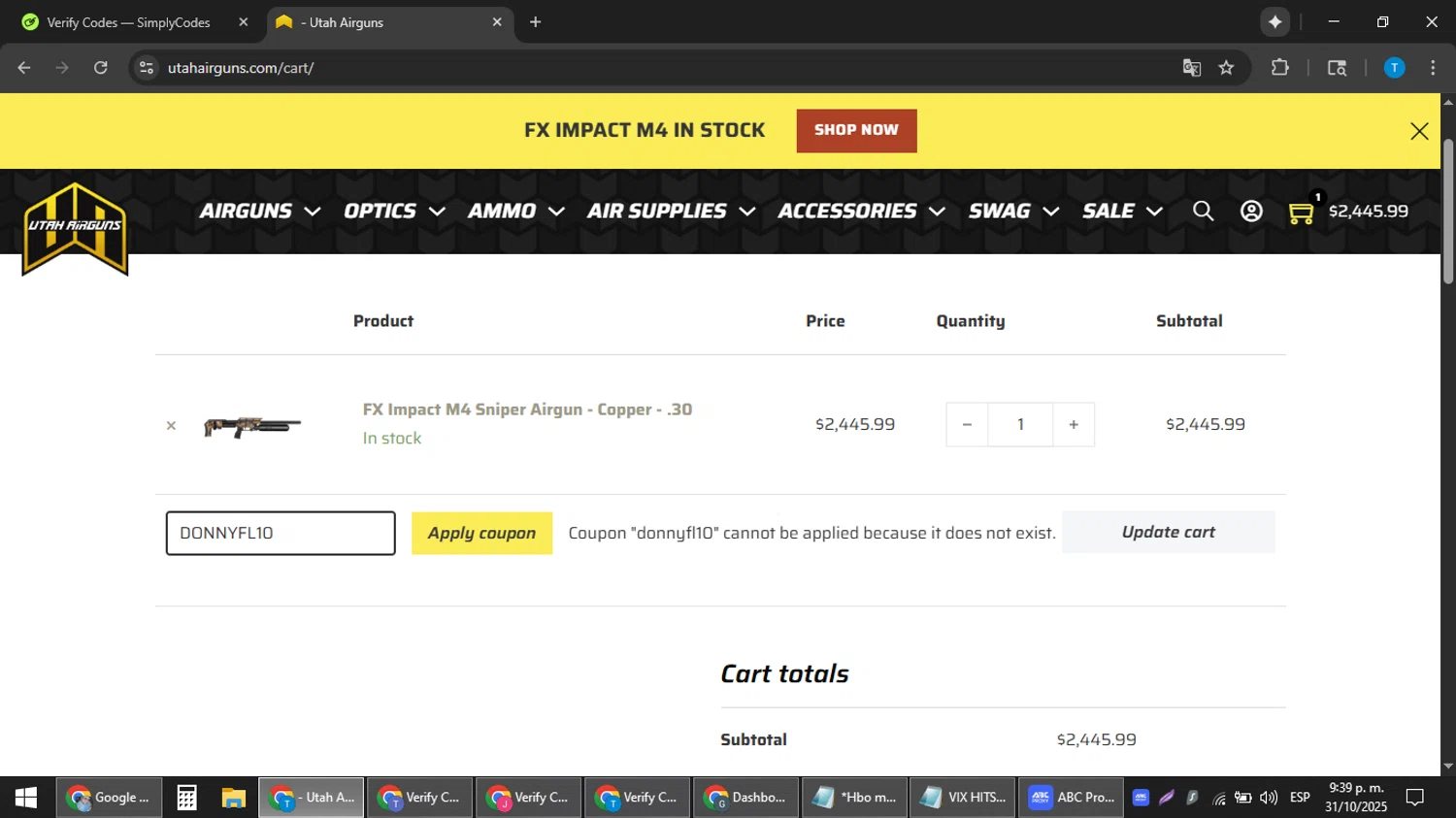Click the browser back arrow

[24, 68]
